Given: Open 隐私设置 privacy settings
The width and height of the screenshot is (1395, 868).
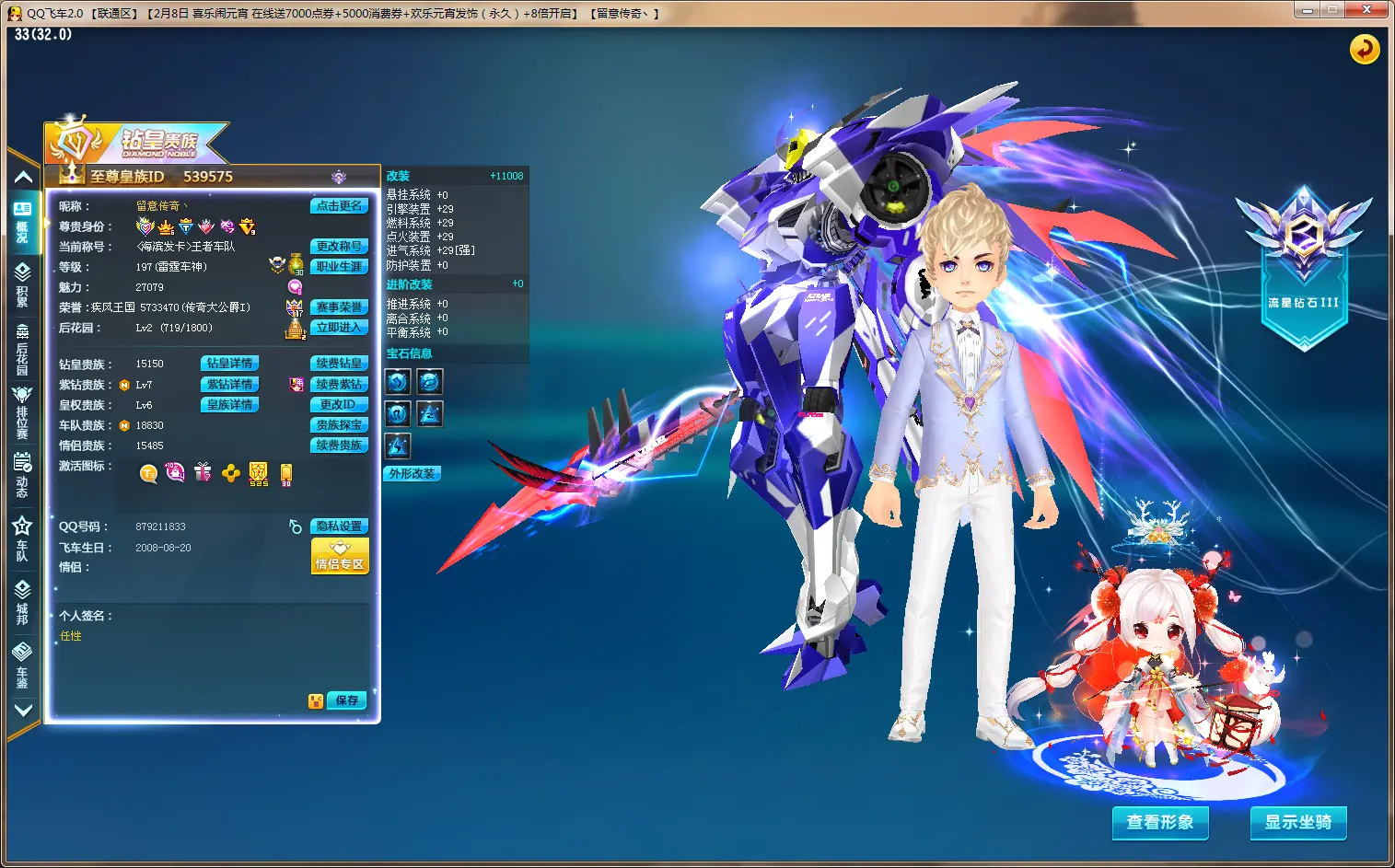Looking at the screenshot, I should 339,527.
